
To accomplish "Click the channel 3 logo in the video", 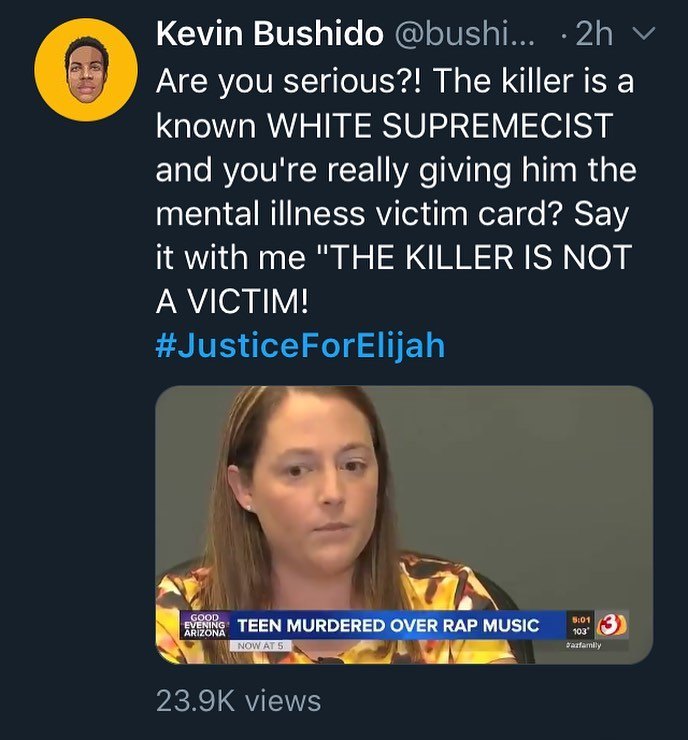I will (x=613, y=625).
